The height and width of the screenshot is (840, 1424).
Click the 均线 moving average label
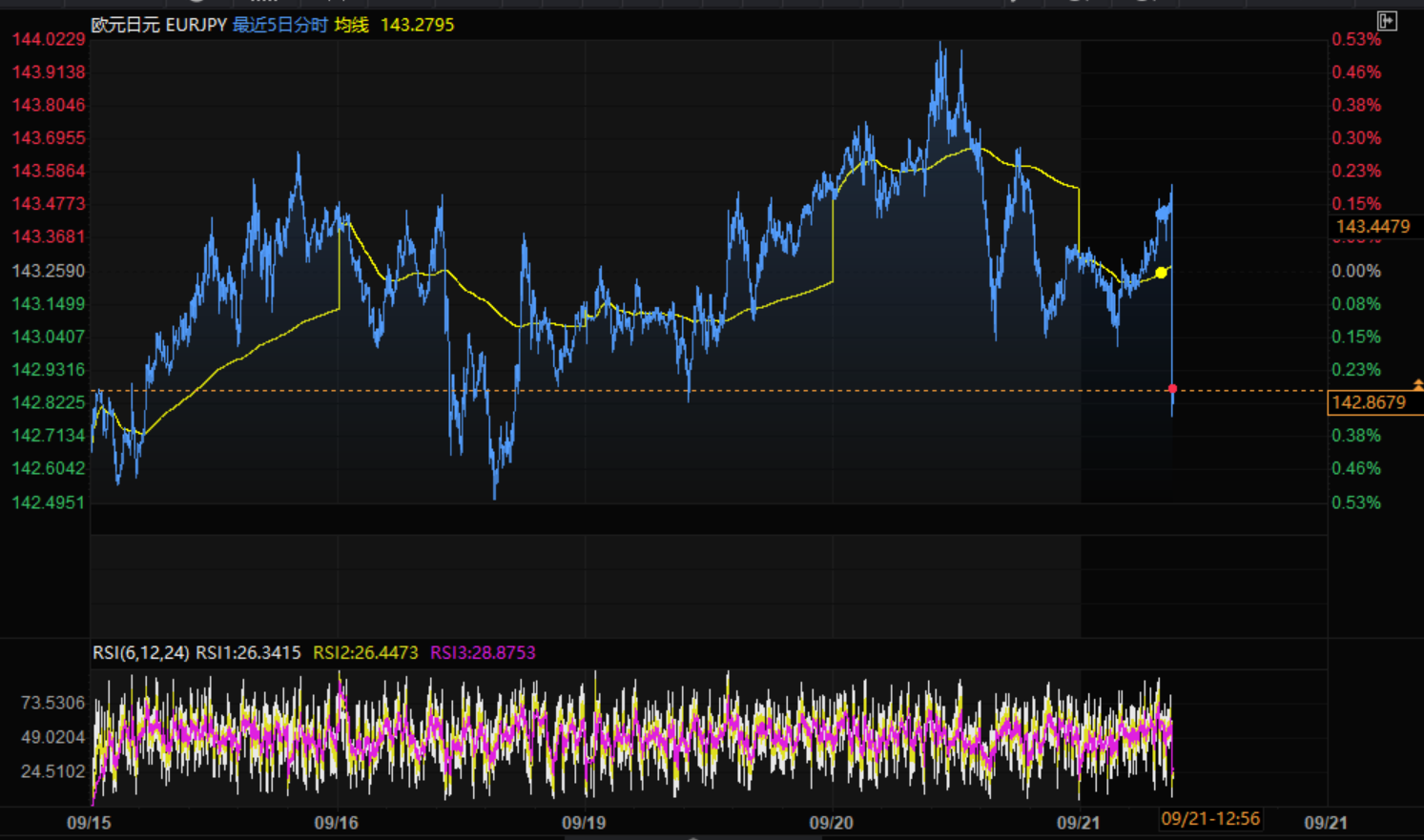(x=351, y=25)
